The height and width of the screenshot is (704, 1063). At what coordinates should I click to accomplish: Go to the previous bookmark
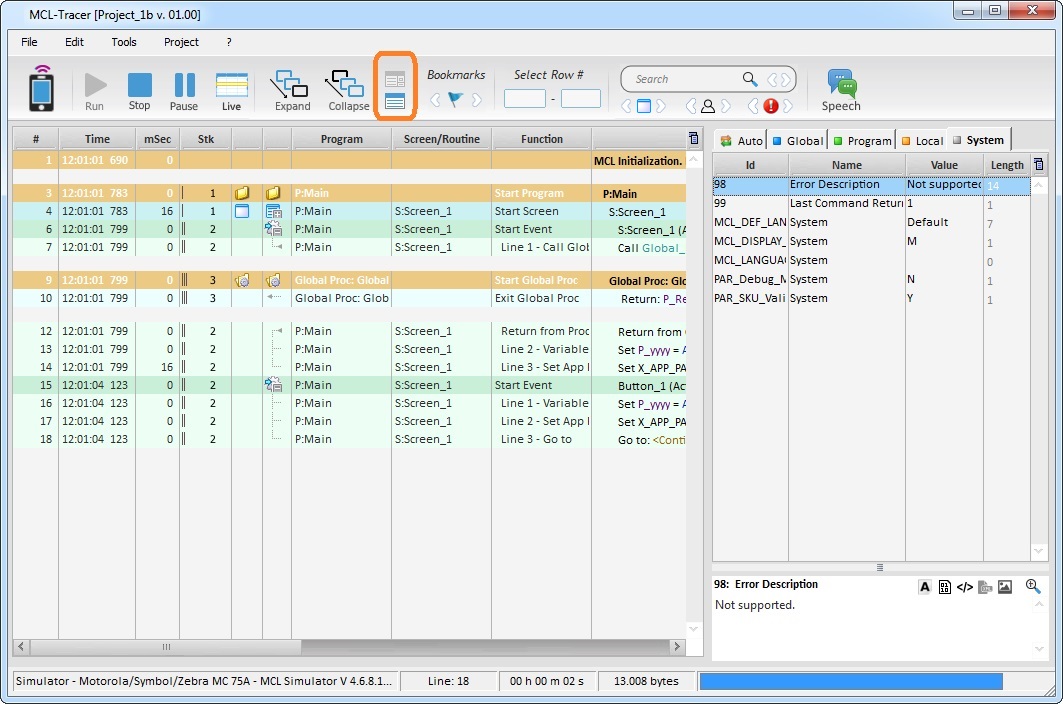click(435, 100)
